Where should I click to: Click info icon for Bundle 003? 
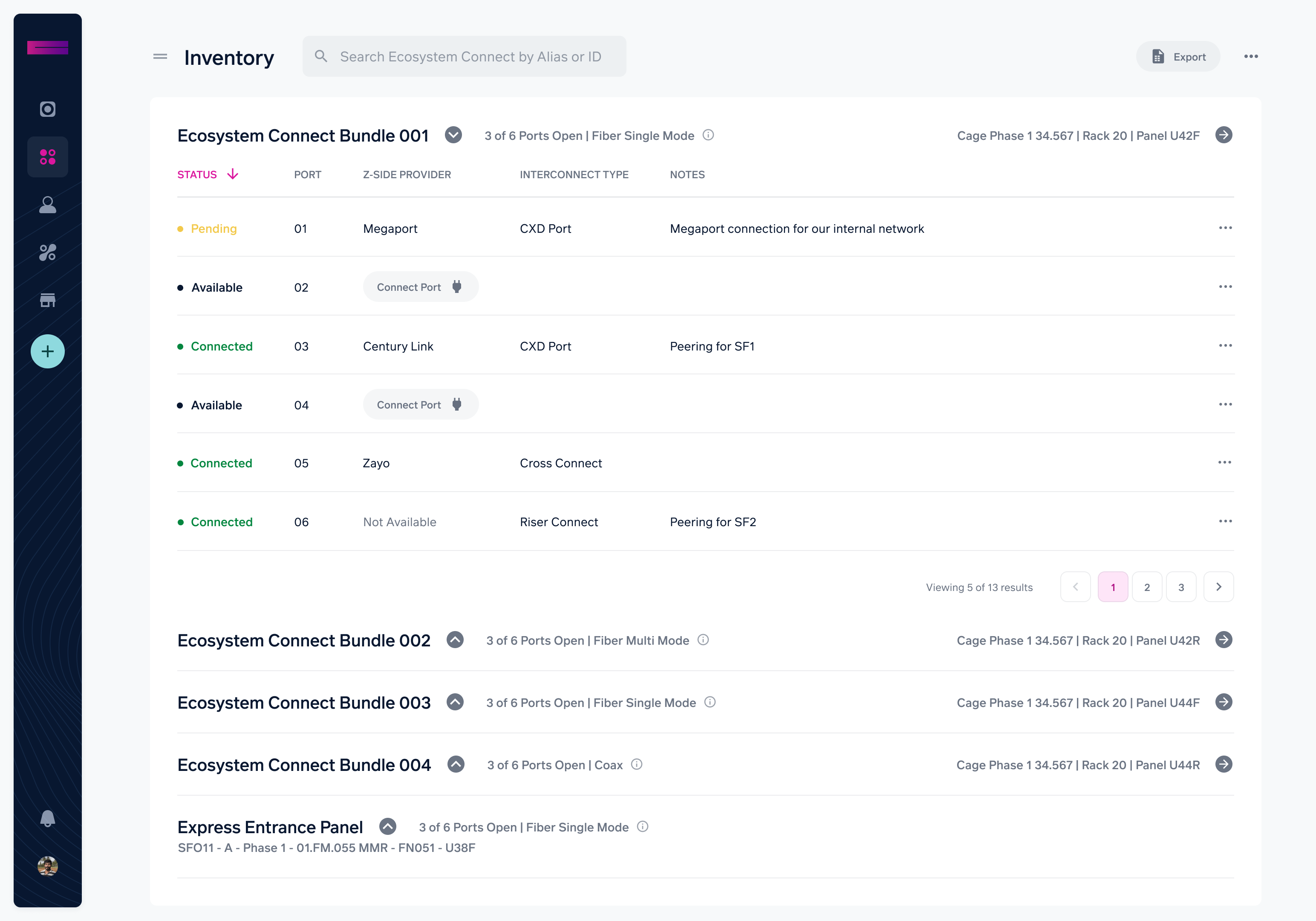click(x=710, y=702)
